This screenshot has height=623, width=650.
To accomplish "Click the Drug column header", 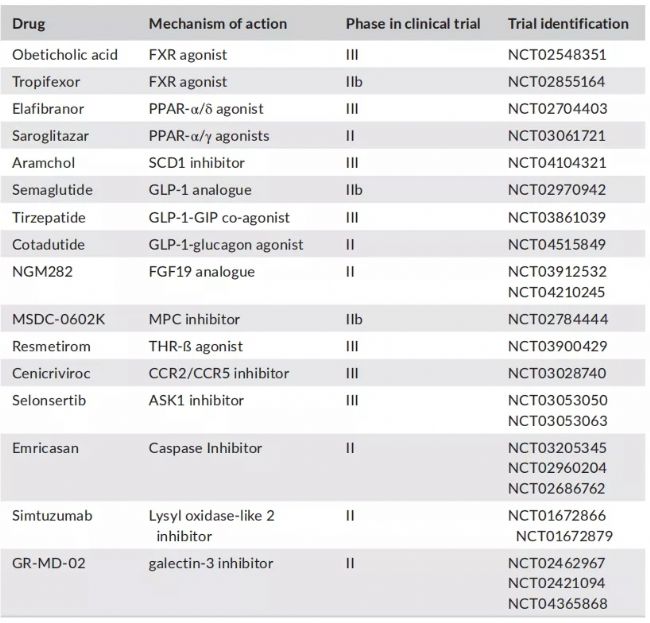I will click(x=28, y=24).
